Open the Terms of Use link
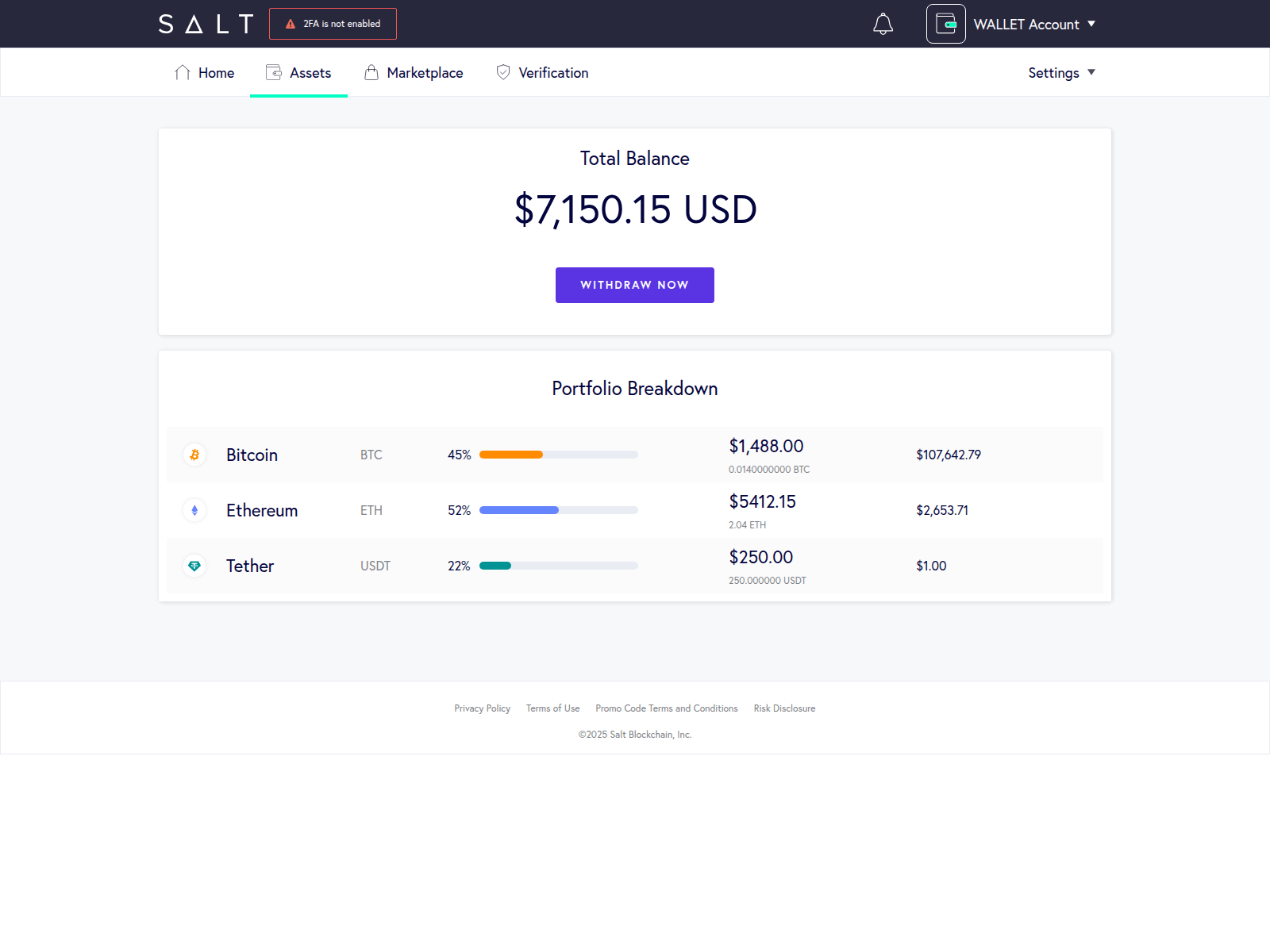 coord(552,708)
